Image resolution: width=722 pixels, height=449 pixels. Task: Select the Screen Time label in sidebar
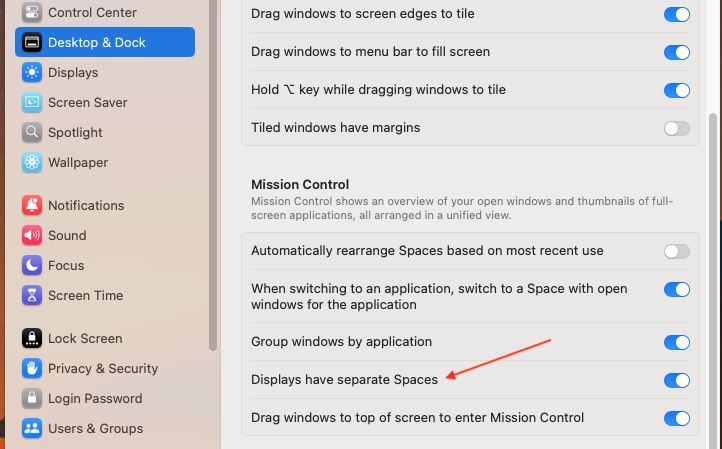click(x=85, y=295)
